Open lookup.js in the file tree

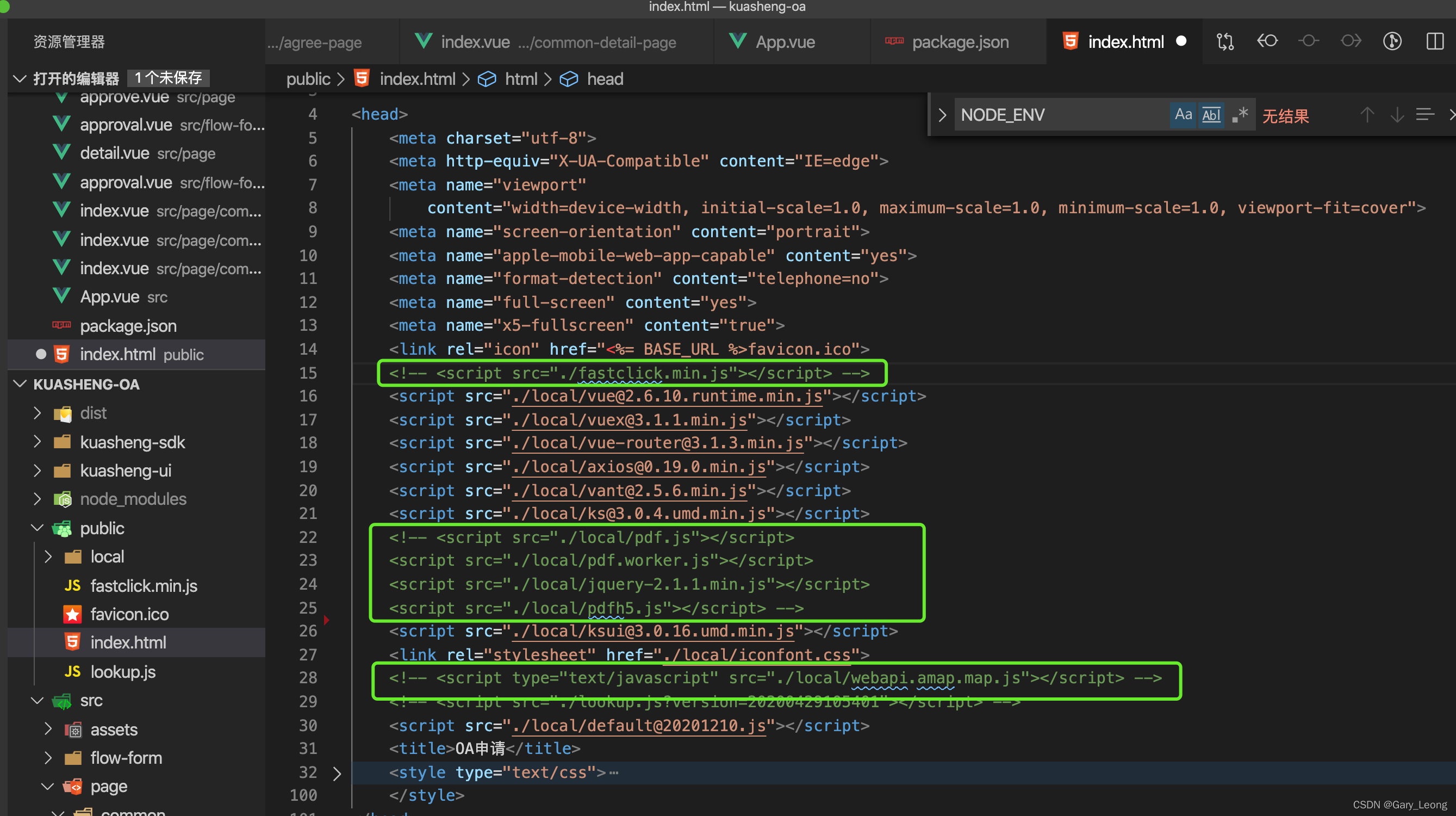click(x=123, y=671)
